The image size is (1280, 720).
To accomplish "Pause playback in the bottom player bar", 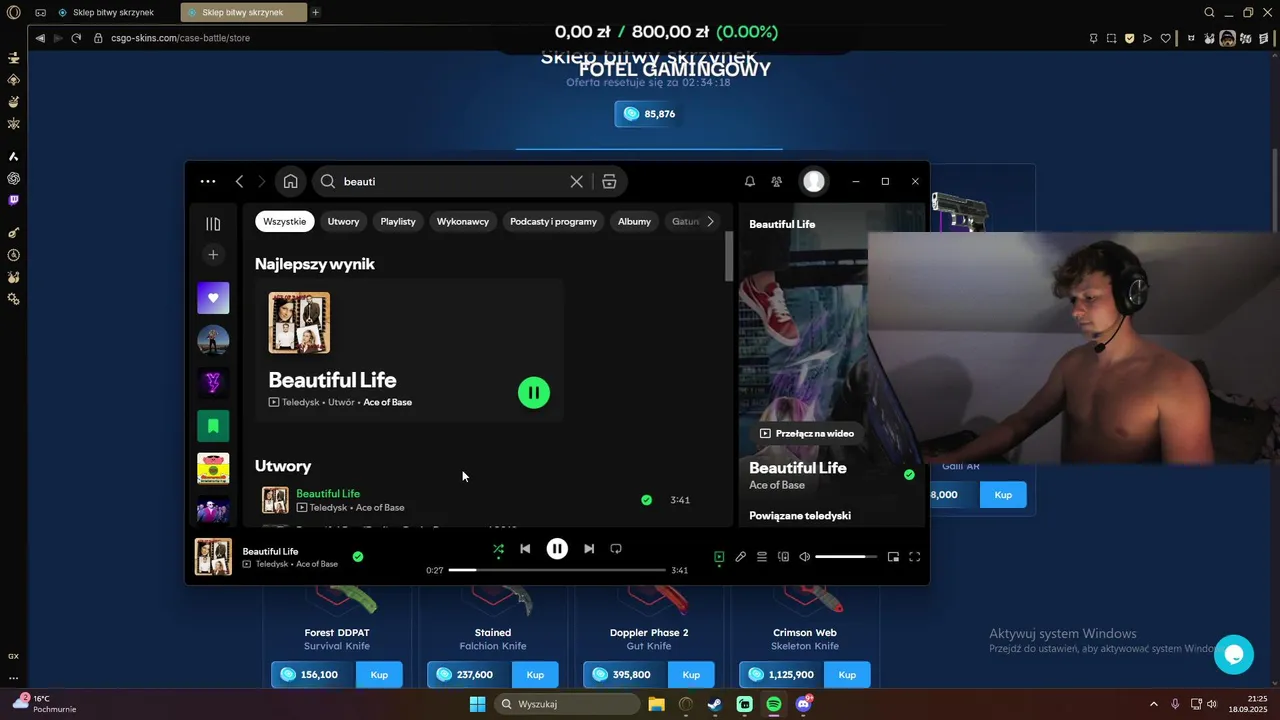I will click(x=557, y=549).
